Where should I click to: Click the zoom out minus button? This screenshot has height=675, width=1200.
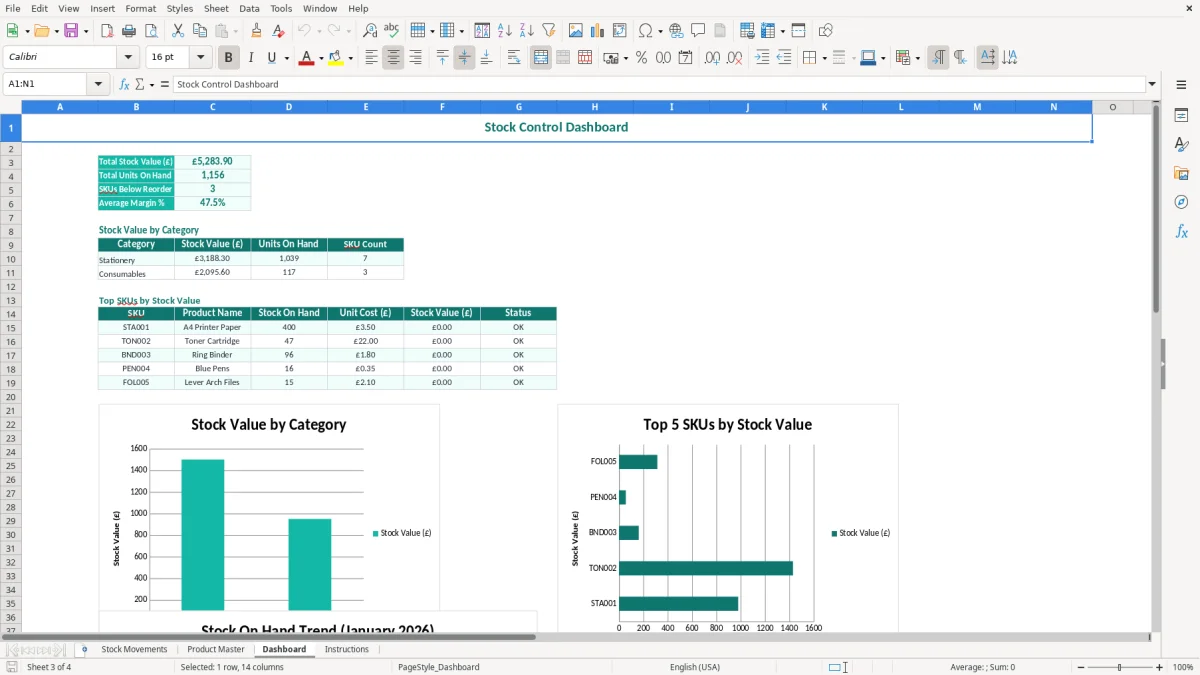[x=1081, y=667]
